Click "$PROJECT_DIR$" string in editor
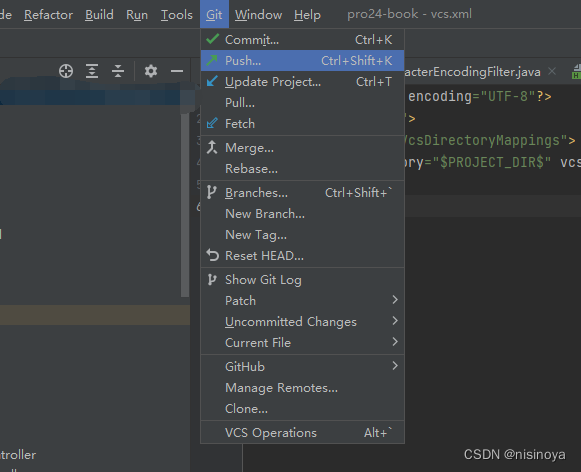This screenshot has height=472, width=581. click(491, 162)
